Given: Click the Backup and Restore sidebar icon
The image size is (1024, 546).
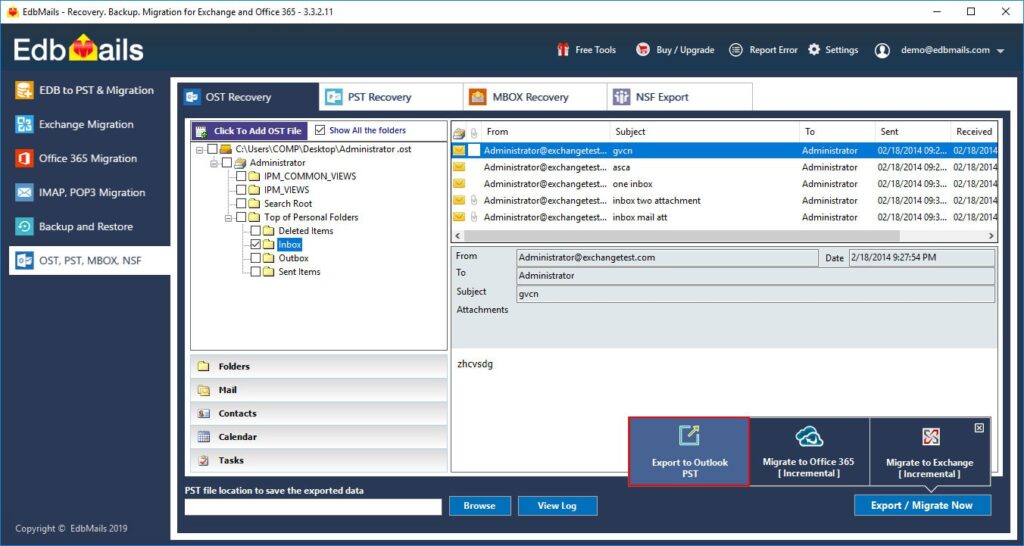Looking at the screenshot, I should [x=24, y=227].
